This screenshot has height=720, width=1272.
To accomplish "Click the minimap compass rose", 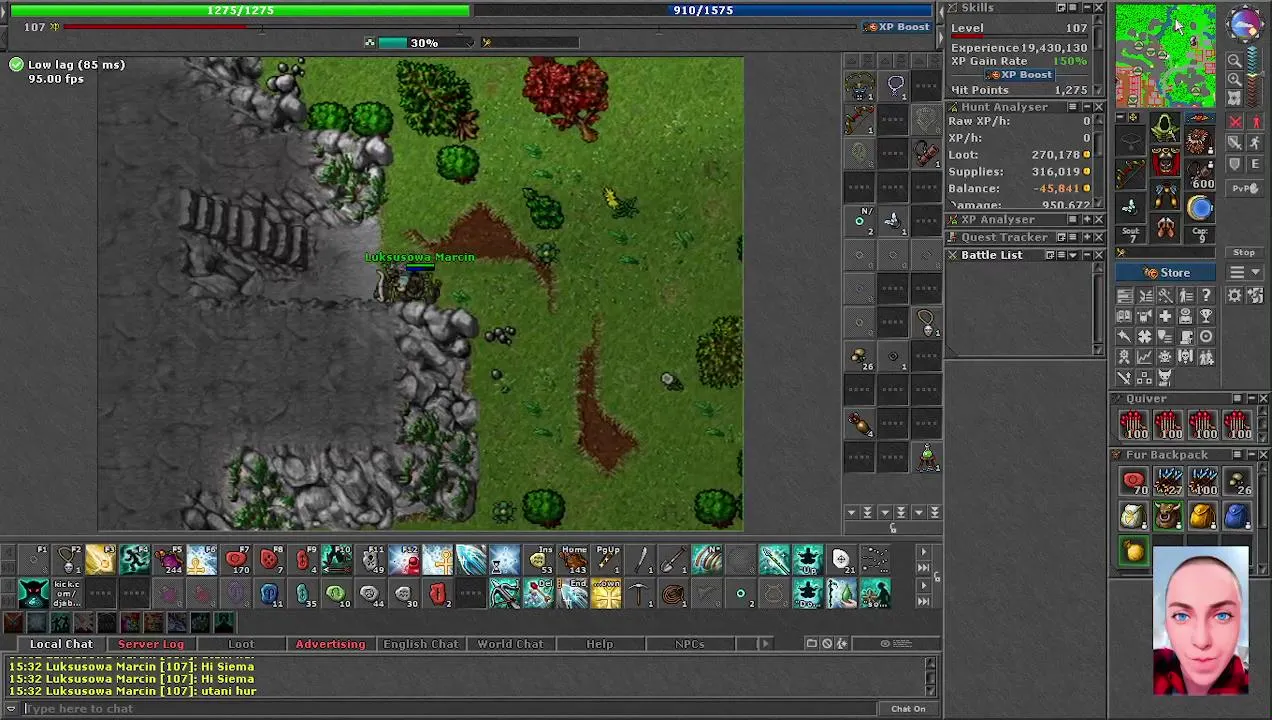I will pos(1245,23).
